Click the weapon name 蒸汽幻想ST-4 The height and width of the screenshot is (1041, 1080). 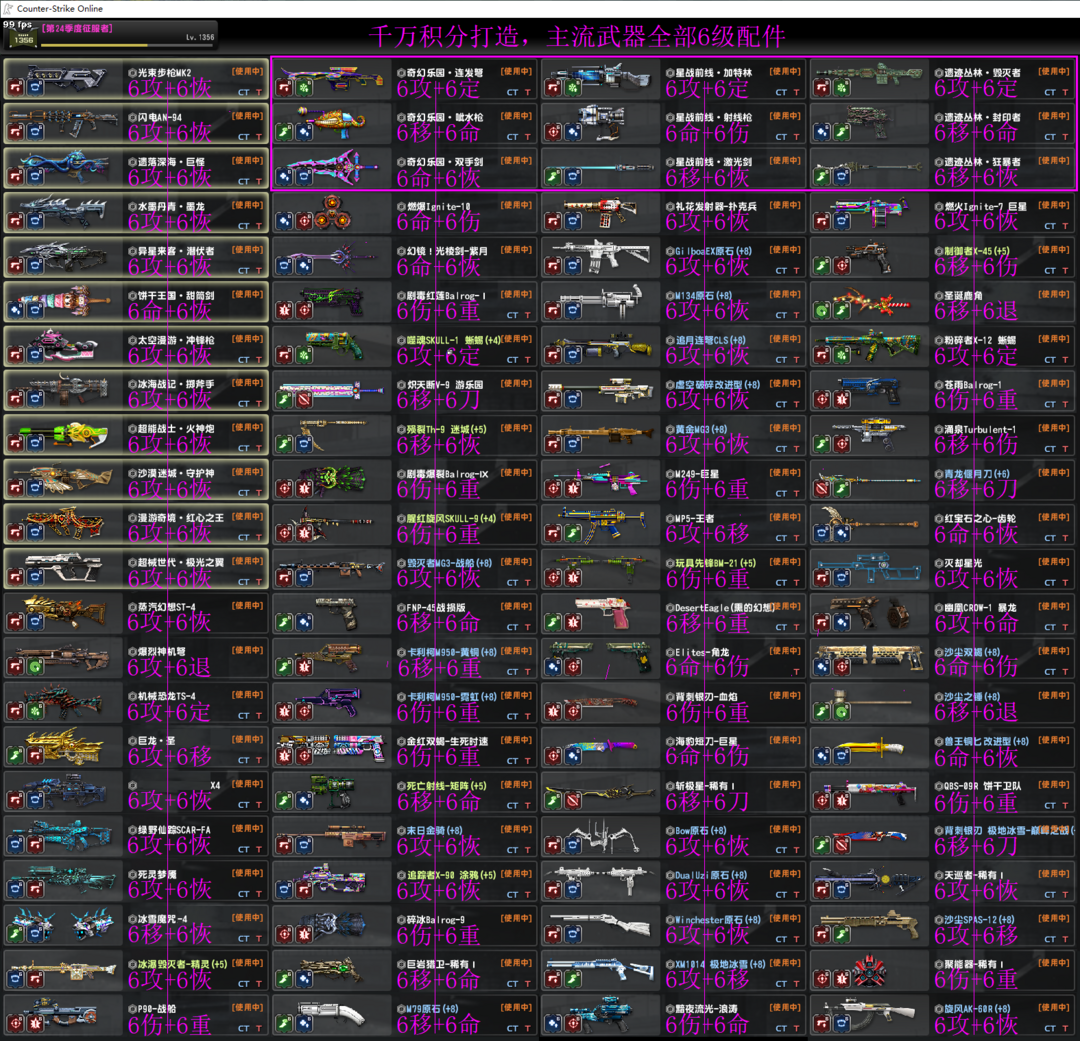point(167,607)
